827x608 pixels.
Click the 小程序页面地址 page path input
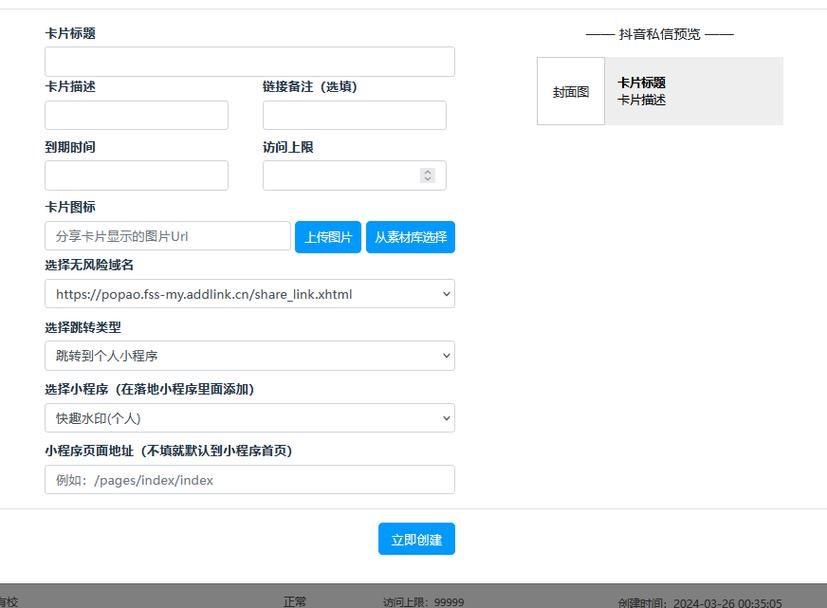(249, 479)
